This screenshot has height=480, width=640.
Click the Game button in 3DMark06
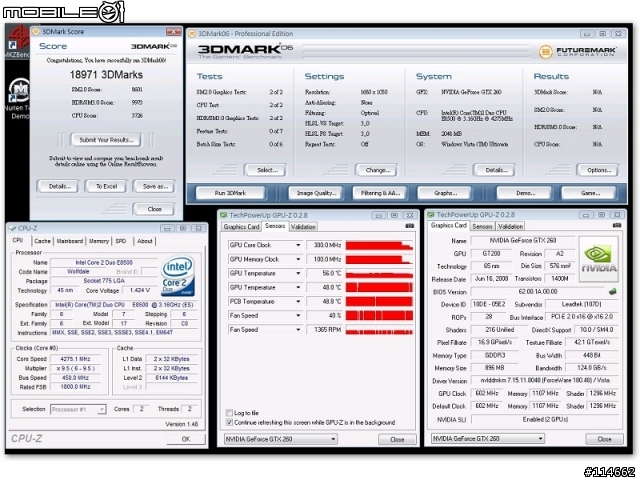(590, 193)
